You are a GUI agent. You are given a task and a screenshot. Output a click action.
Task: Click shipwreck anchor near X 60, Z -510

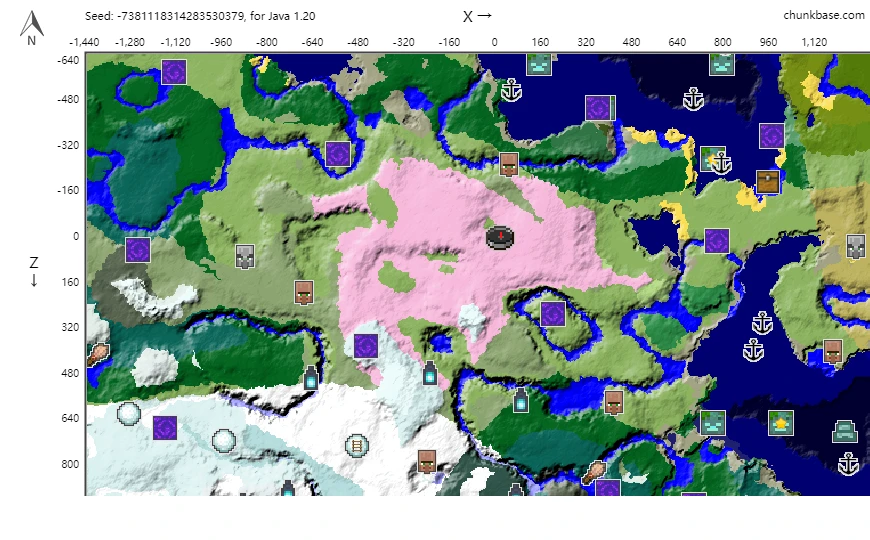click(511, 89)
